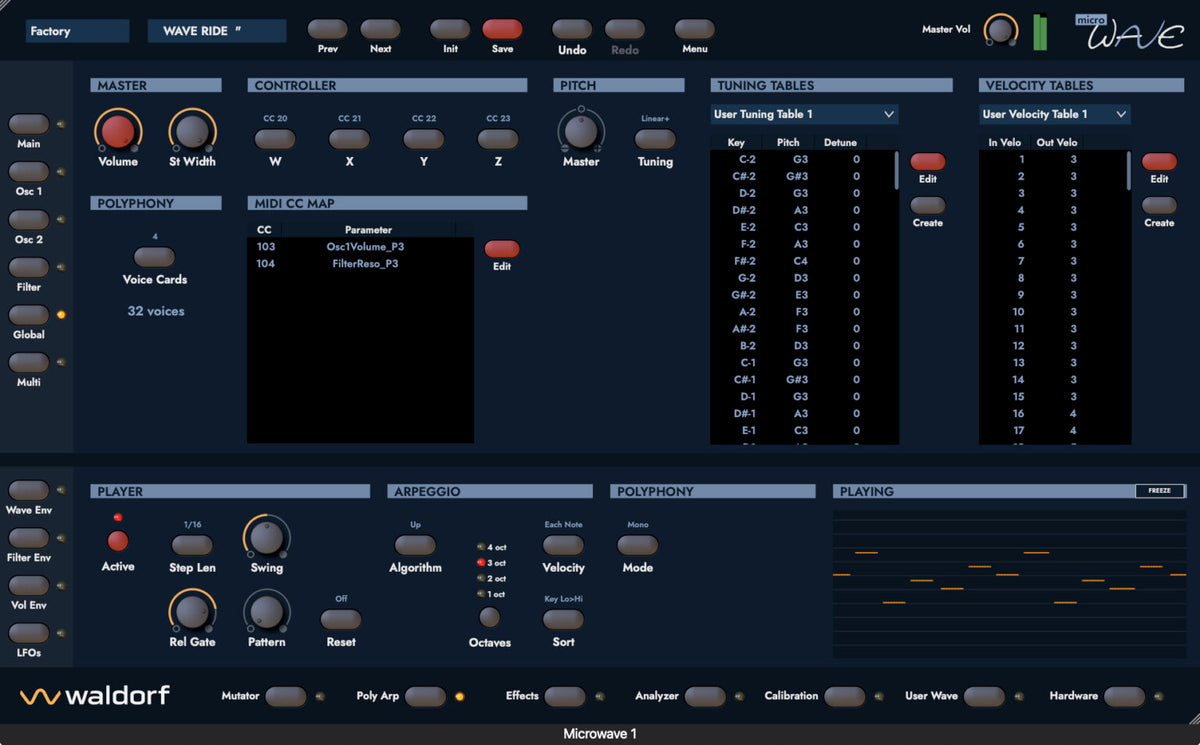Screen dimensions: 1200x745
Task: Click the Next preset button
Action: 380,30
